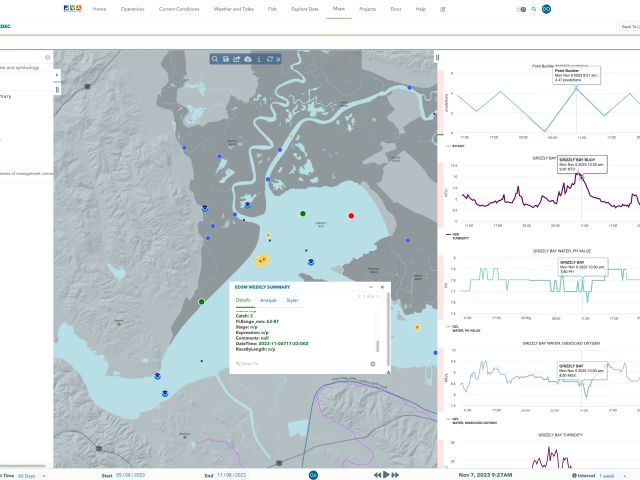Screen dimensions: 640x480
Task: Switch to the Details tab in popup
Action: coord(243,300)
